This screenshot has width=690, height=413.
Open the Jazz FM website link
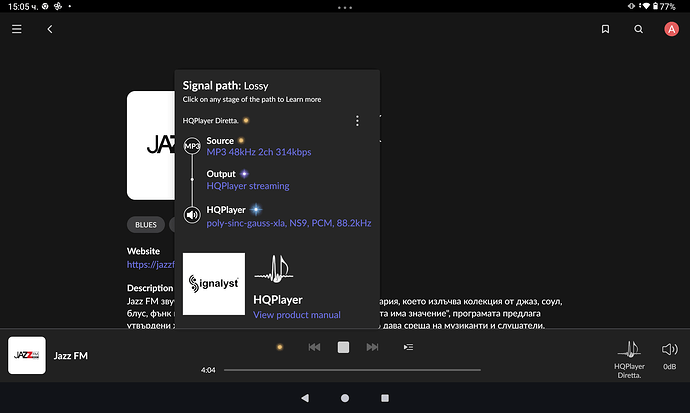coord(150,264)
